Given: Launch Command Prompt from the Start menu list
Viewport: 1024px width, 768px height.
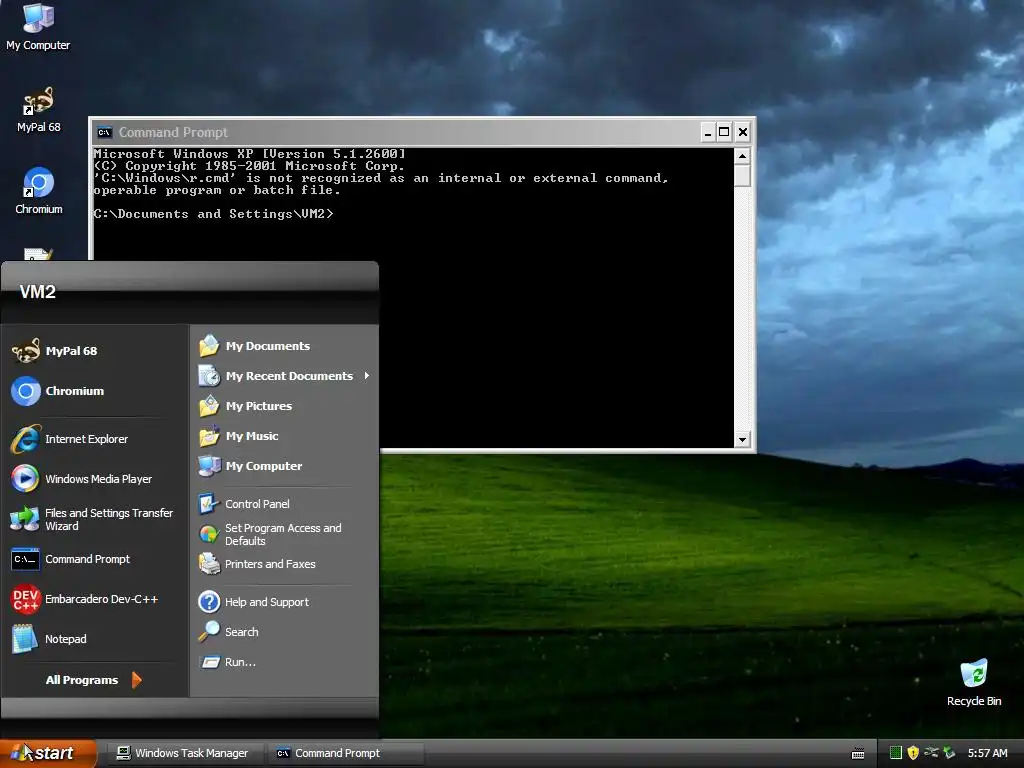Looking at the screenshot, I should click(95, 559).
